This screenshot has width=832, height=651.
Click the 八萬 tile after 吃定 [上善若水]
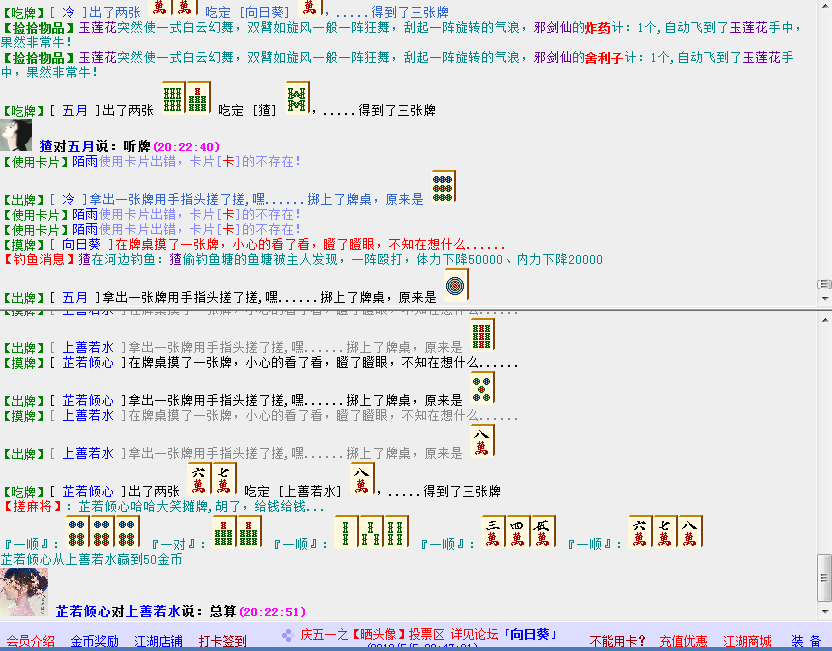(x=362, y=479)
